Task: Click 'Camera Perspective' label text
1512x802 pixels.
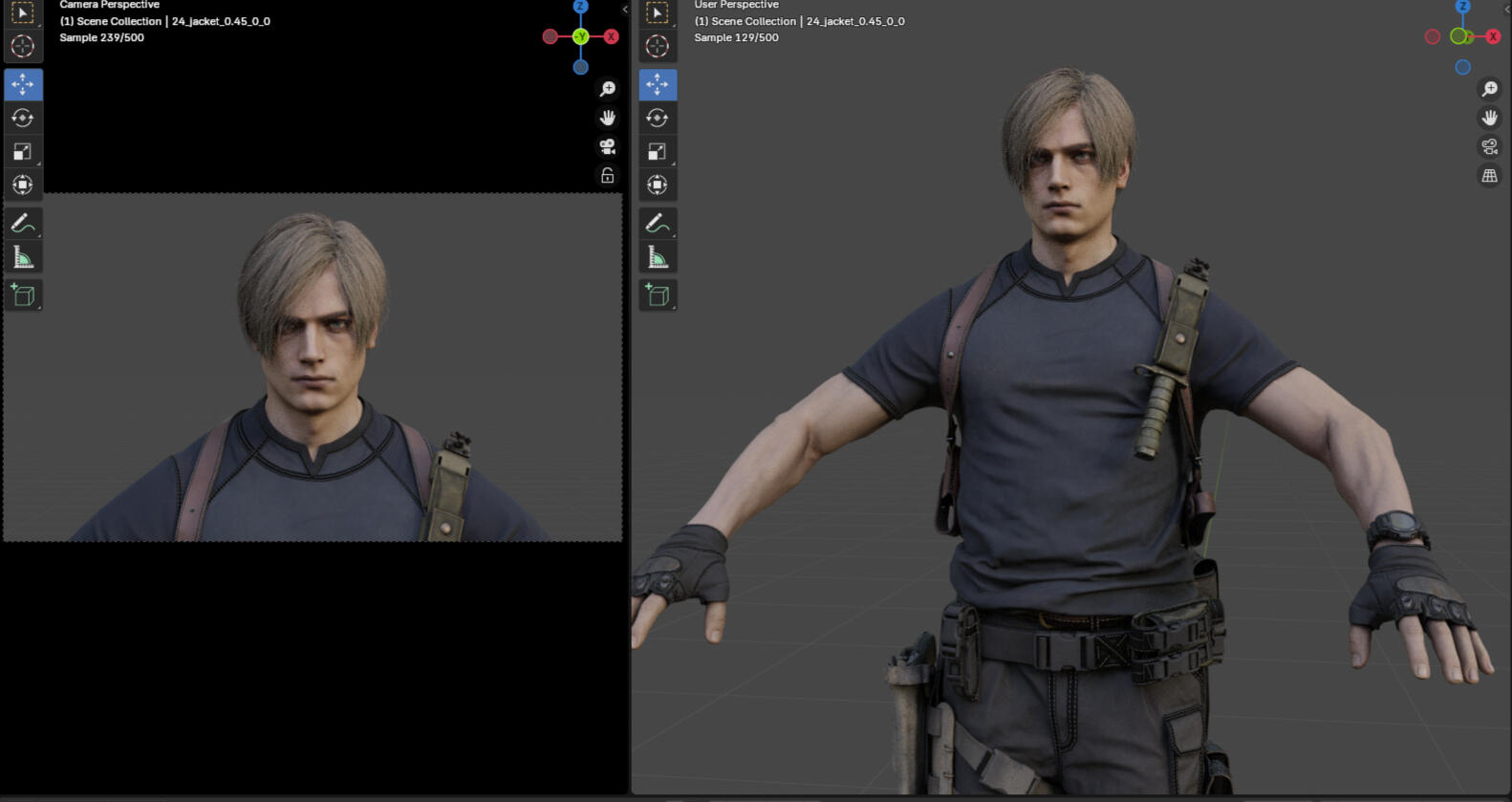Action: pyautogui.click(x=109, y=5)
